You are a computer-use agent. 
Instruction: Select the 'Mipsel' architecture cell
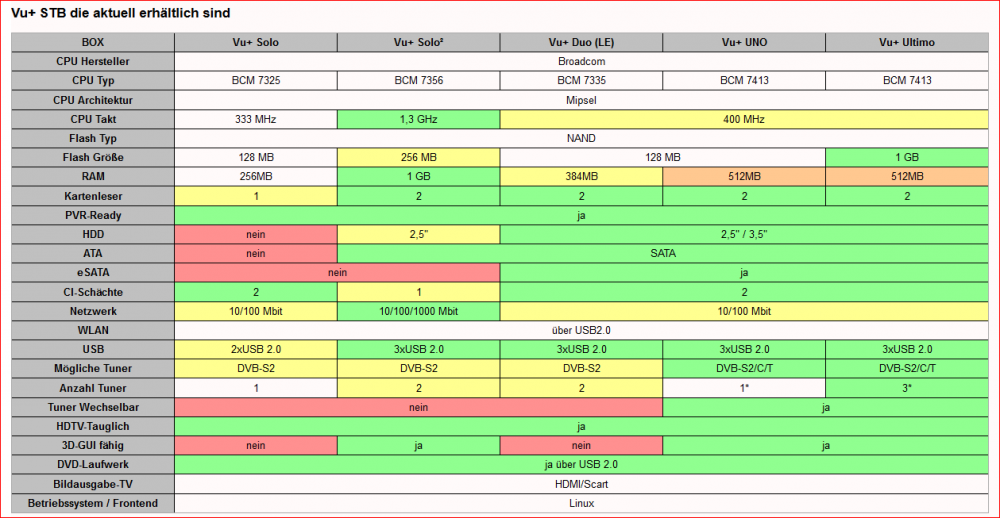point(581,100)
